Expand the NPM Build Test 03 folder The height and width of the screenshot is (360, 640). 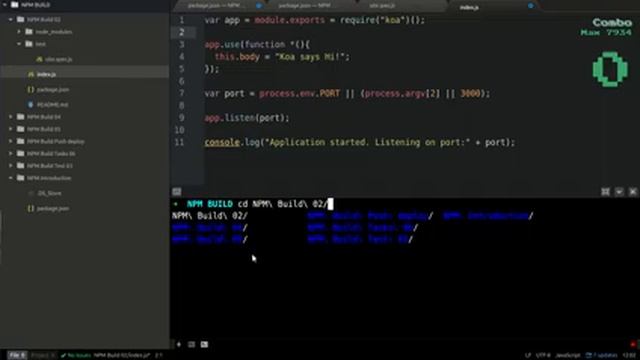(11, 166)
